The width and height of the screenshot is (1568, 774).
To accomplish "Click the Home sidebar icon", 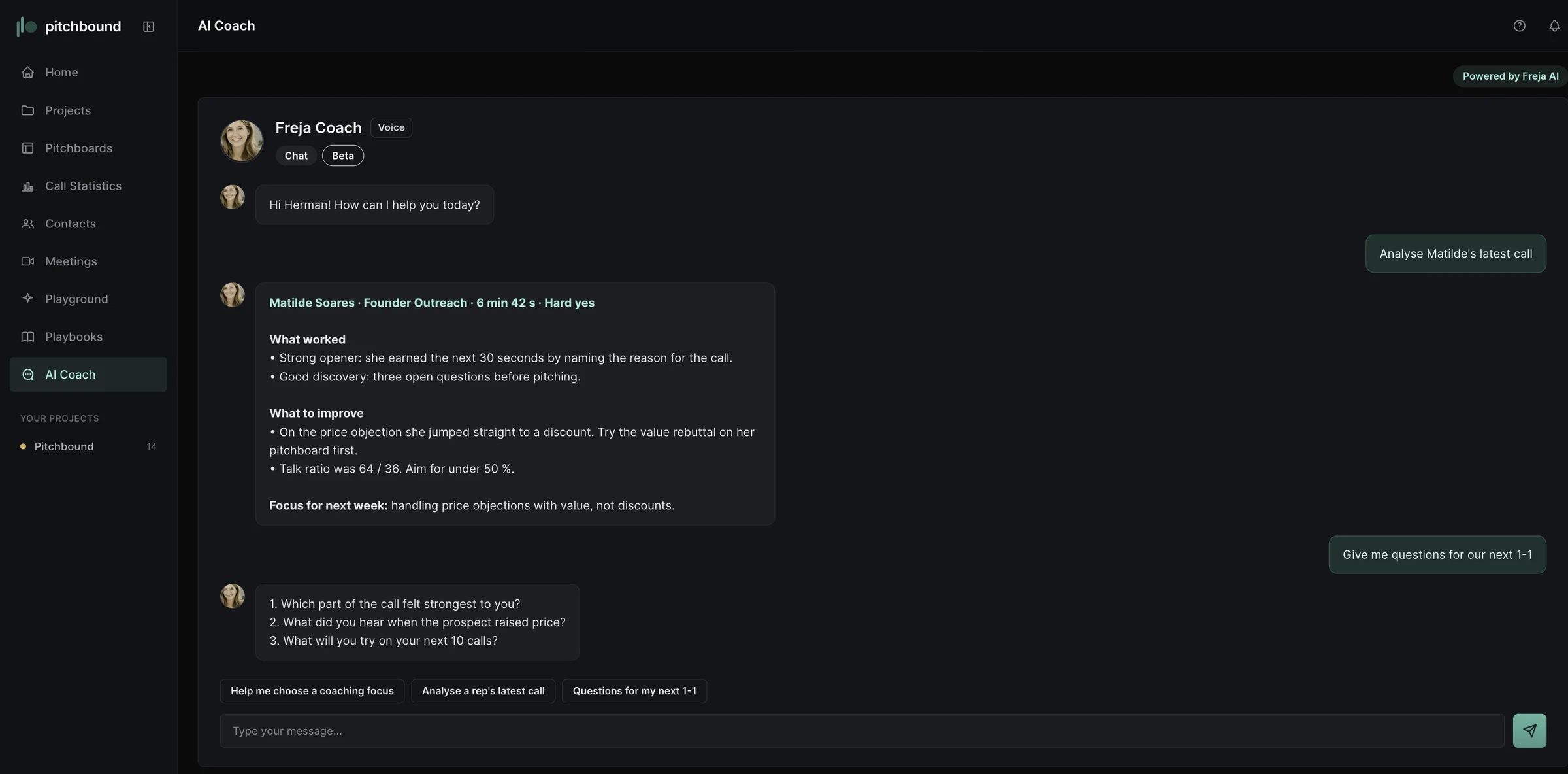I will pos(27,73).
